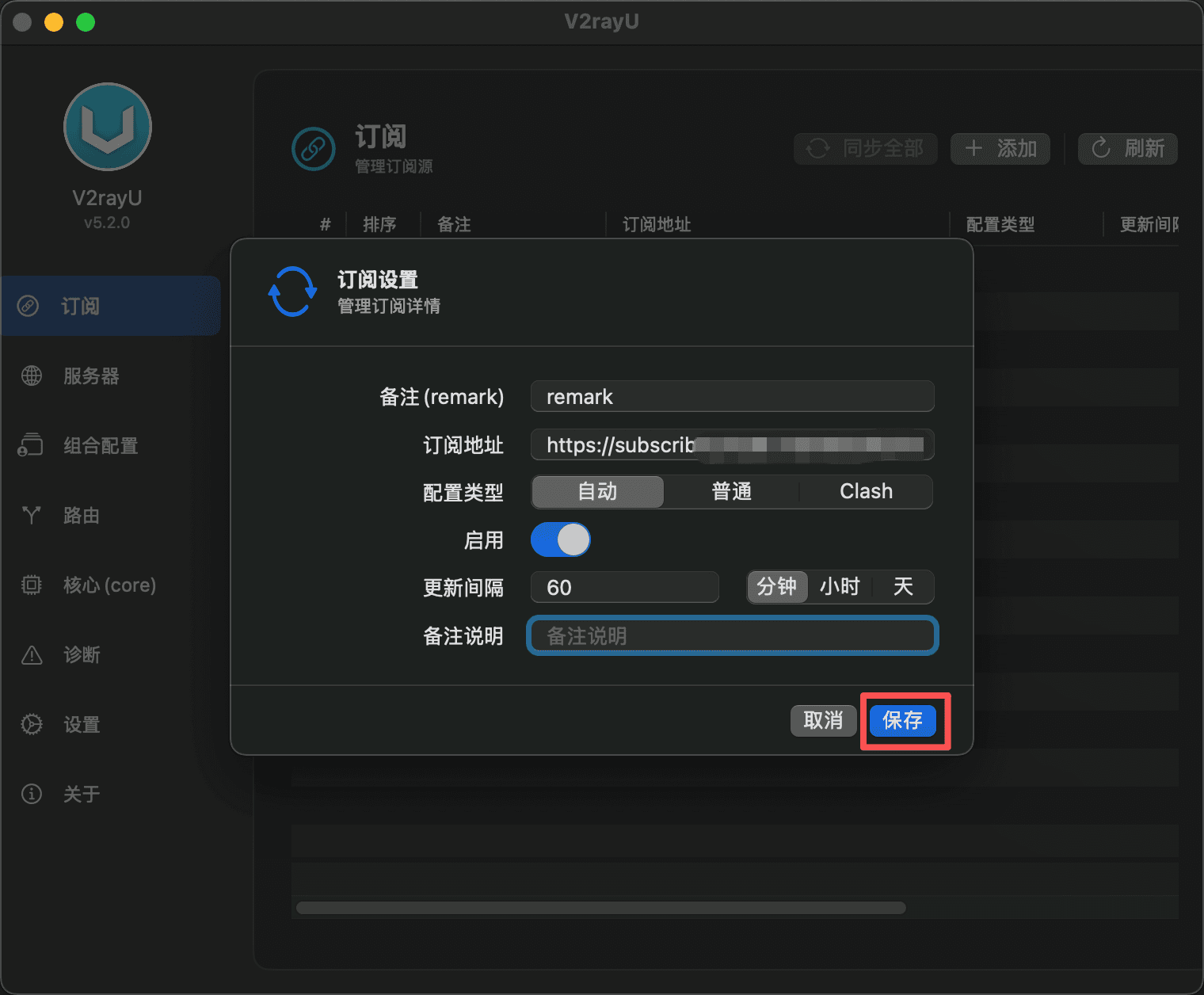Click the 保存 button
Screen dimensions: 1204x995
click(x=903, y=720)
